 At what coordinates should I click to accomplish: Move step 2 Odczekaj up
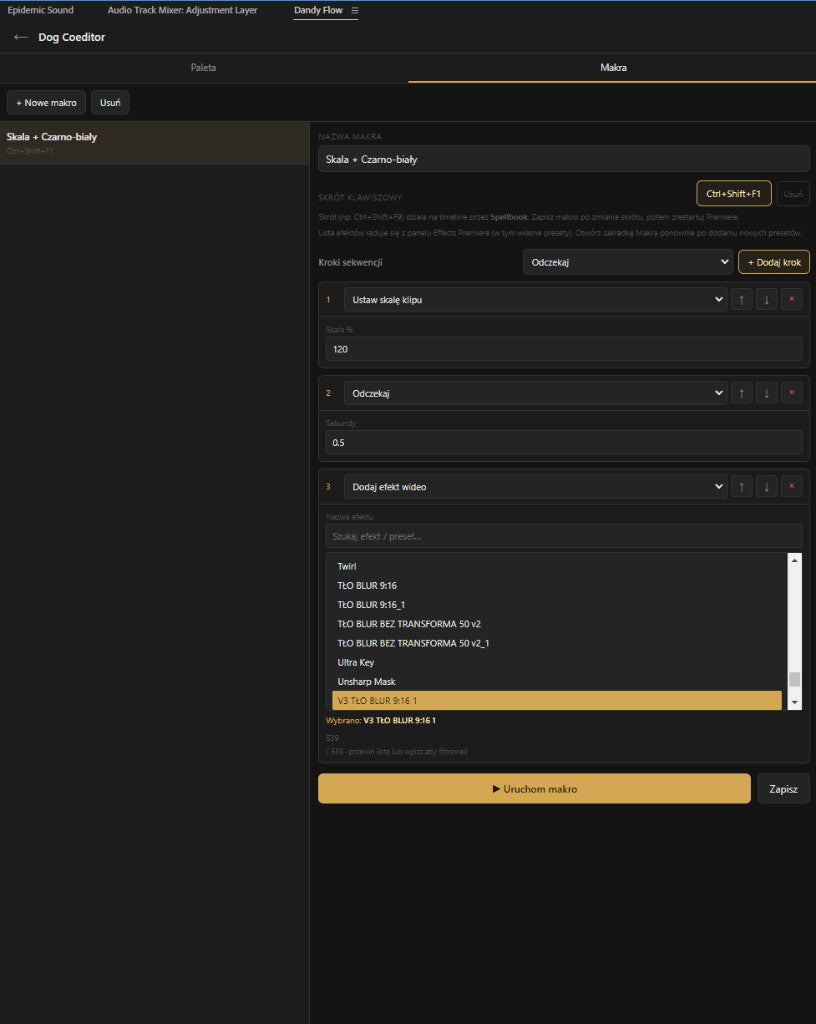click(x=742, y=393)
